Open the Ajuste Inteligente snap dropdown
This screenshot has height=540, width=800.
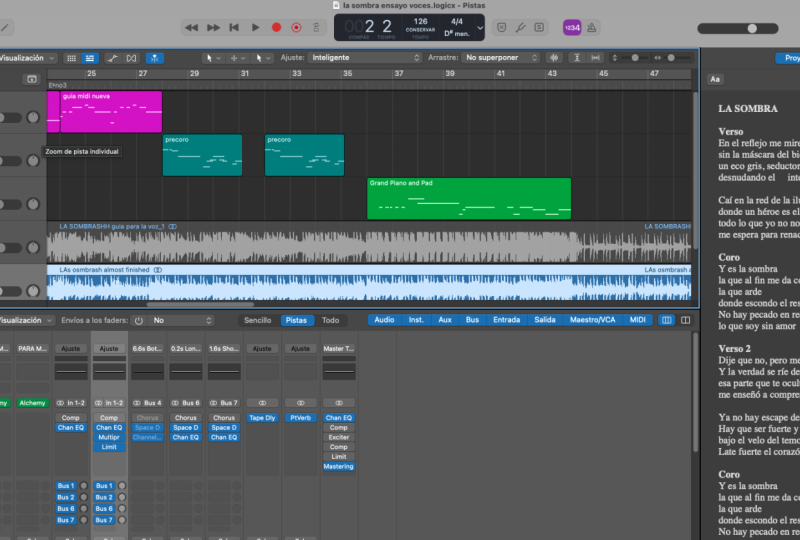pos(365,58)
